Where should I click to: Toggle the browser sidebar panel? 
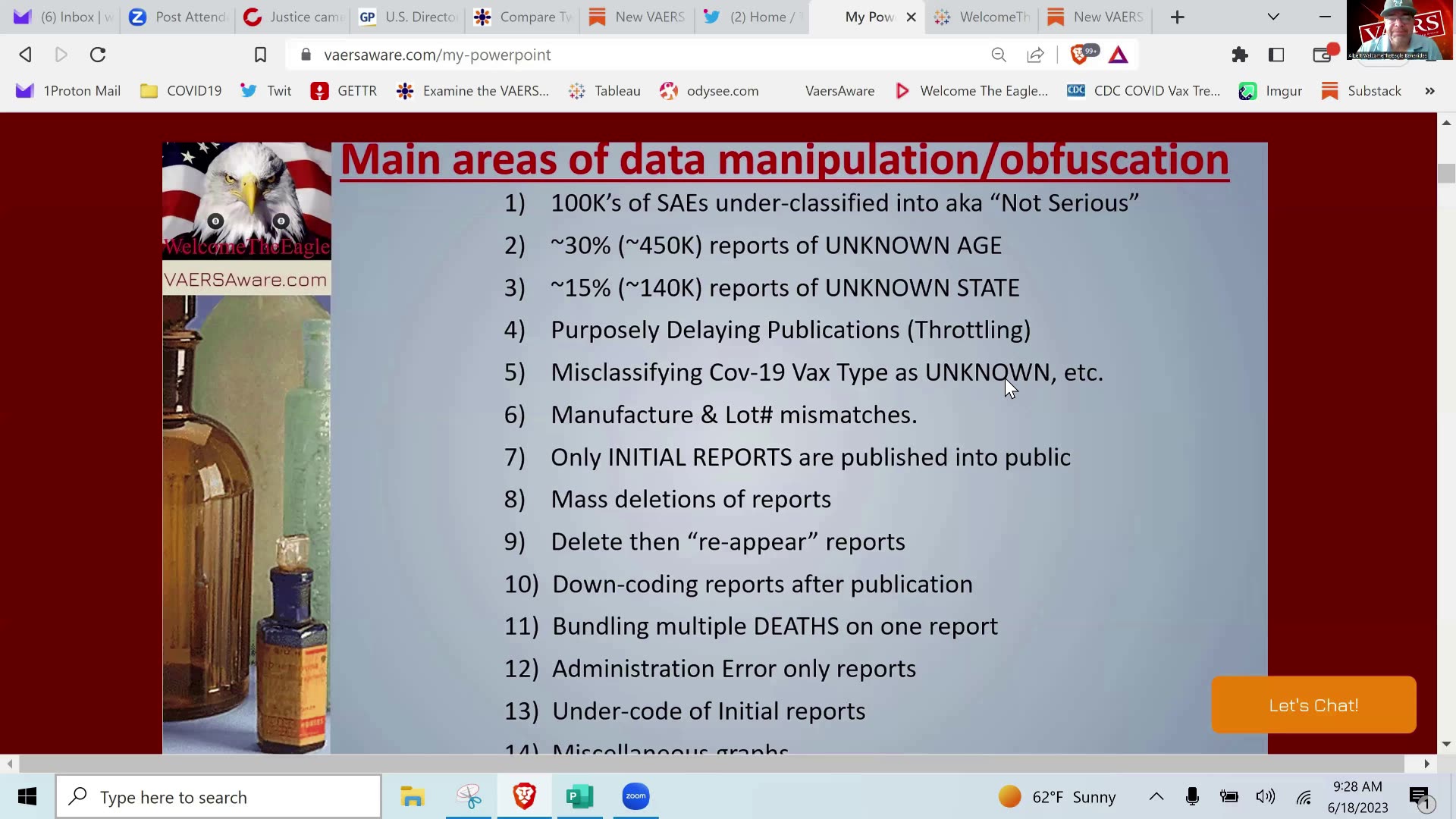click(1276, 55)
